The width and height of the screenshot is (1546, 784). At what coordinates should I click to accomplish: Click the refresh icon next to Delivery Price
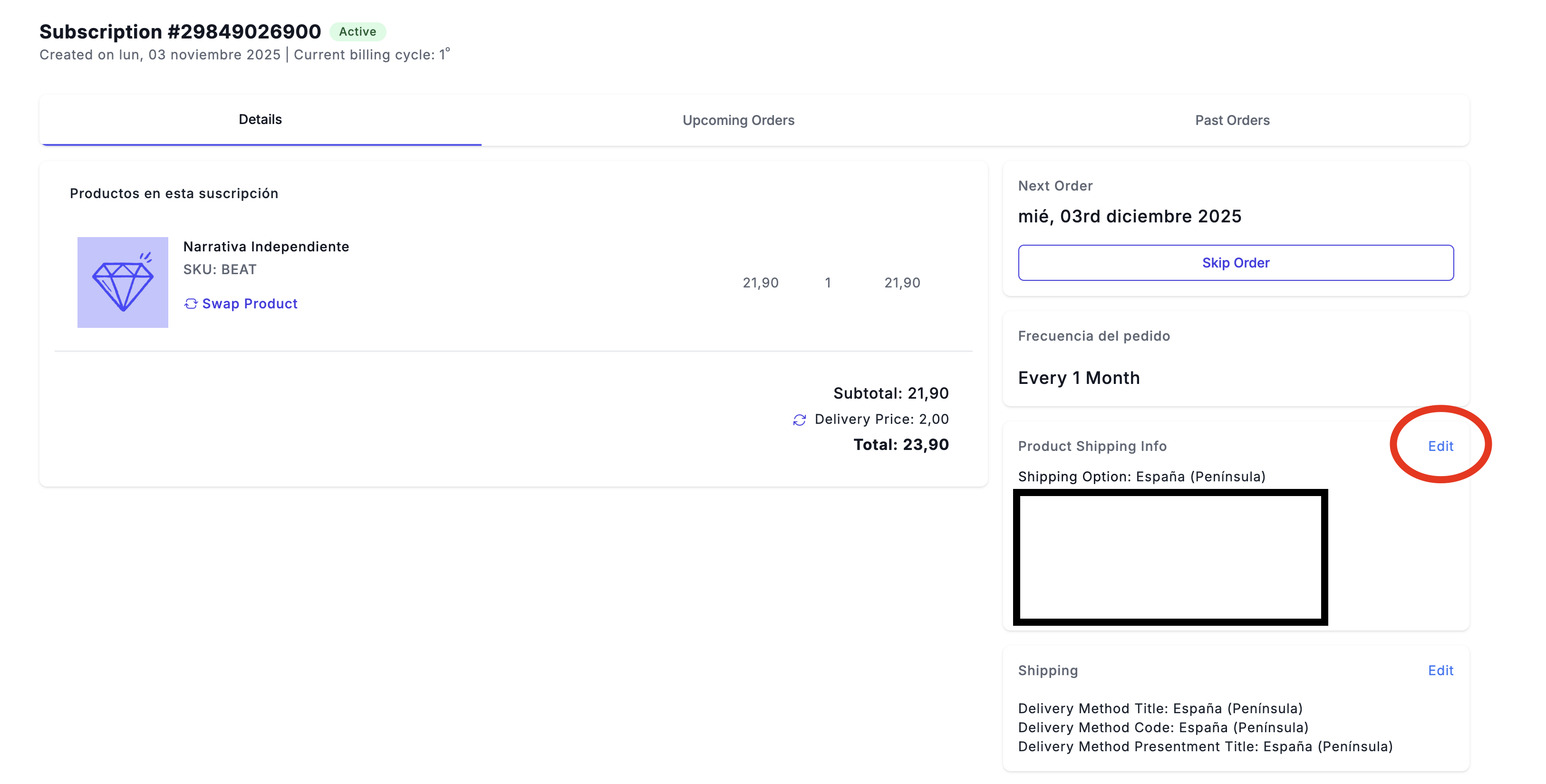point(799,420)
